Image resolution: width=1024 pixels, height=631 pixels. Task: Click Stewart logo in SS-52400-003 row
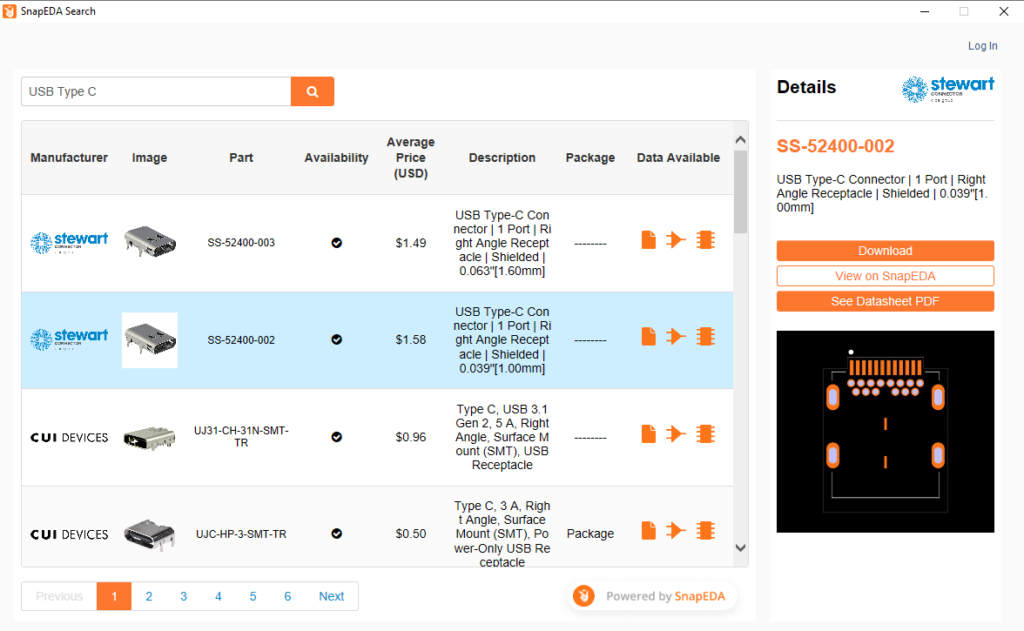pyautogui.click(x=69, y=242)
